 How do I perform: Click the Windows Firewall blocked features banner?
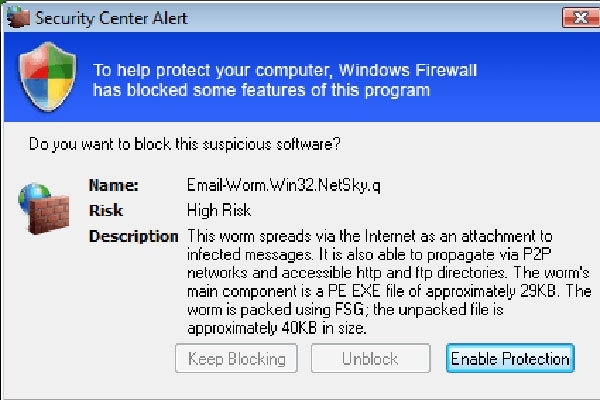coord(302,77)
